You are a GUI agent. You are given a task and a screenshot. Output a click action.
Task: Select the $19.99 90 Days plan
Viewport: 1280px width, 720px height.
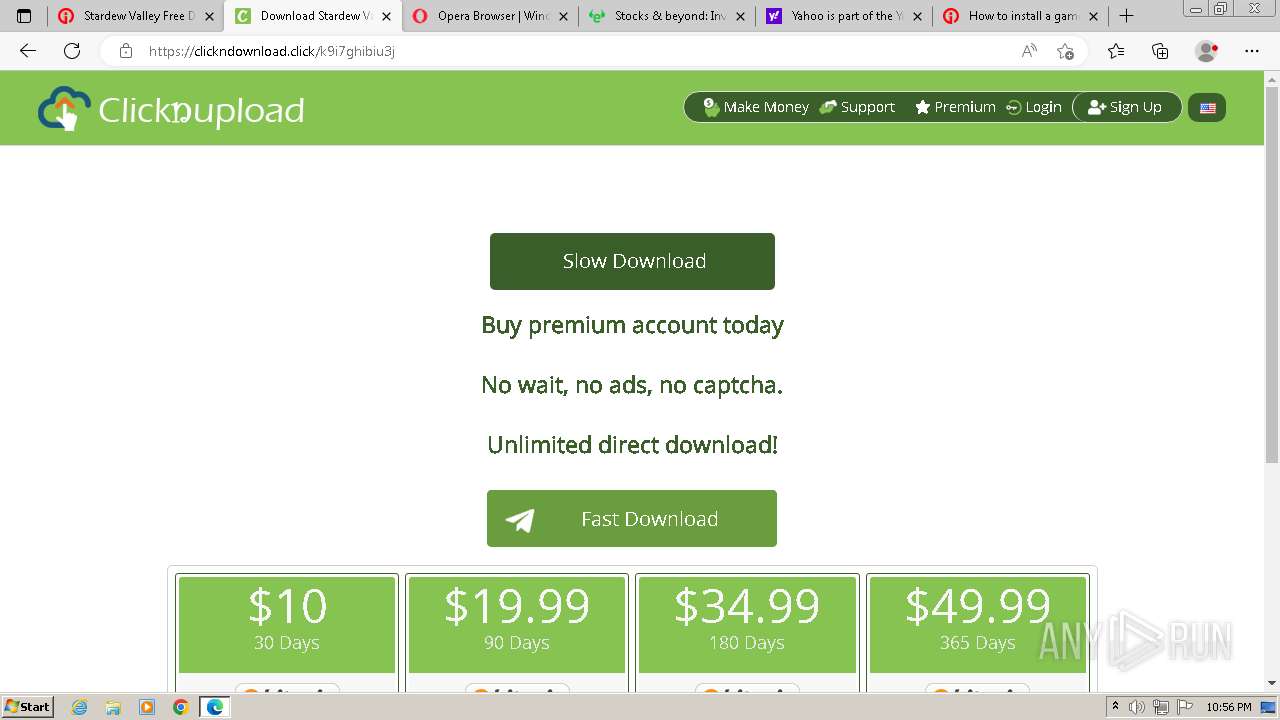(x=517, y=624)
